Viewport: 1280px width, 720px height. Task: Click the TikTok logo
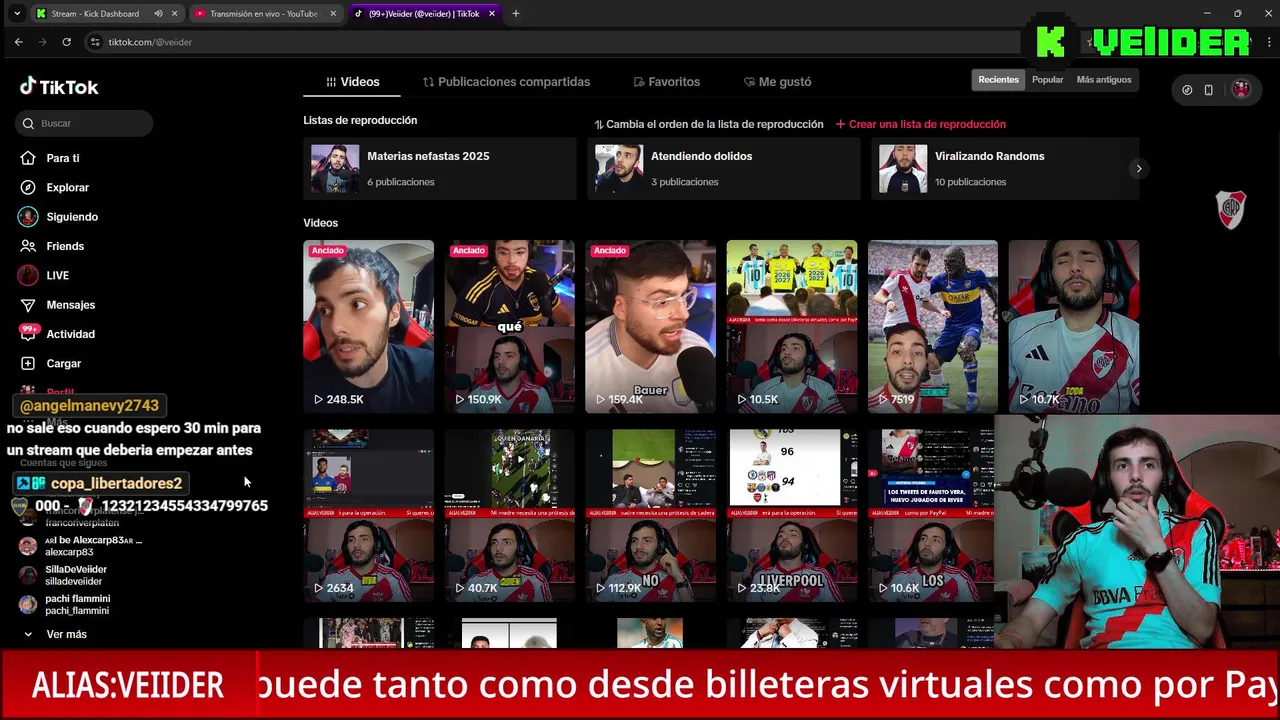coord(59,87)
